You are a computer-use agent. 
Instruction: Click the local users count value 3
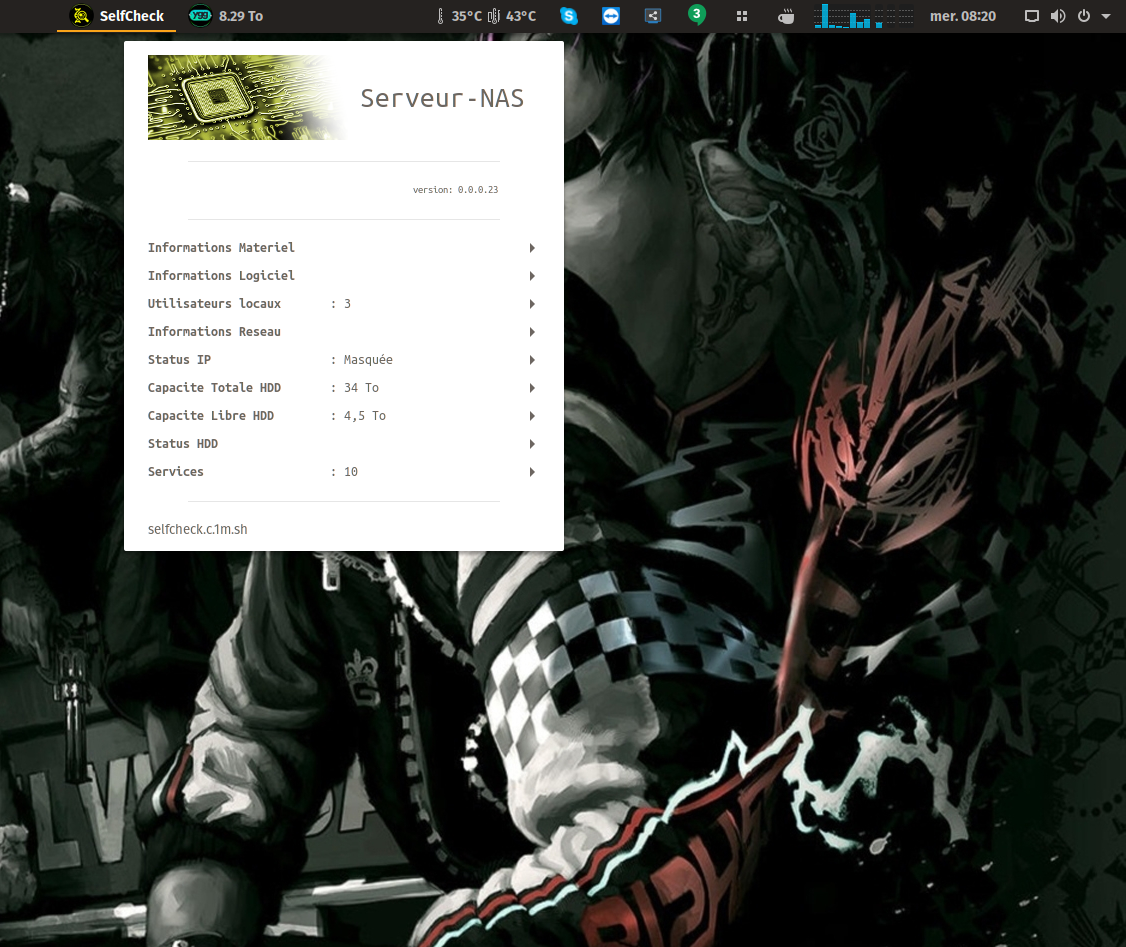tap(348, 304)
